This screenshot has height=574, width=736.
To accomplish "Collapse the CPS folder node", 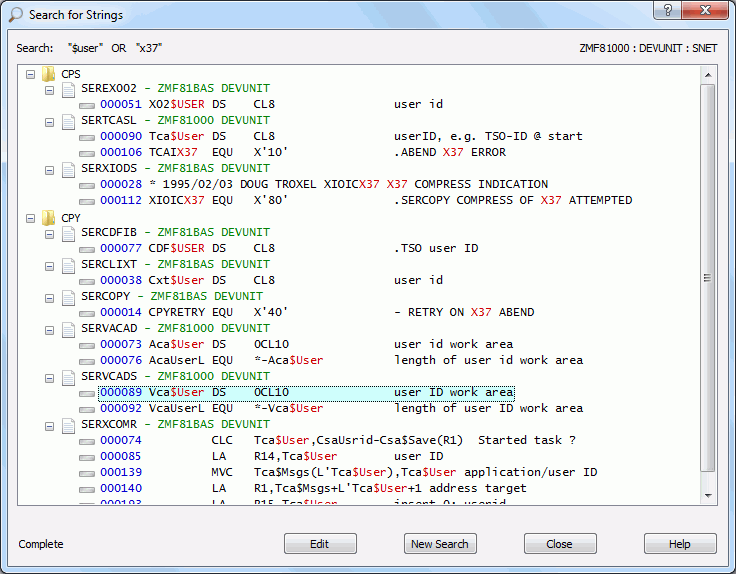I will pos(31,74).
